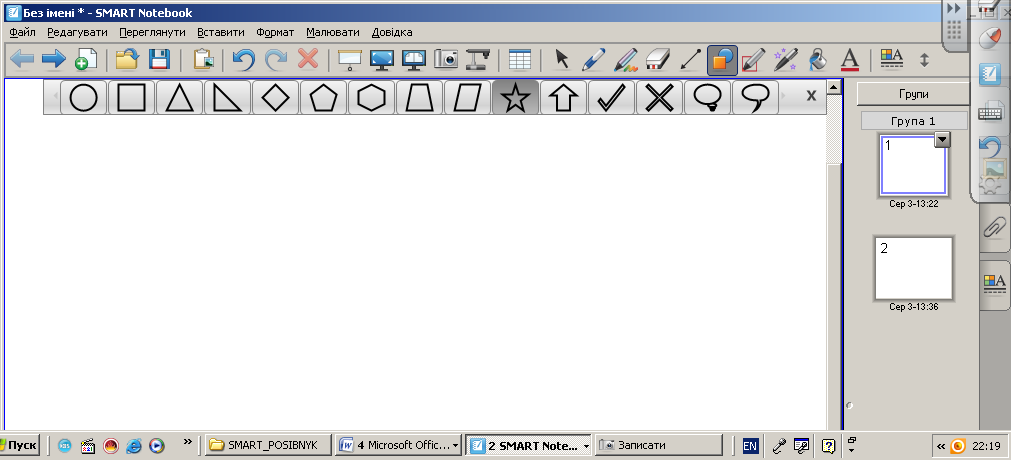
Task: Enable dual page display
Action: click(414, 60)
